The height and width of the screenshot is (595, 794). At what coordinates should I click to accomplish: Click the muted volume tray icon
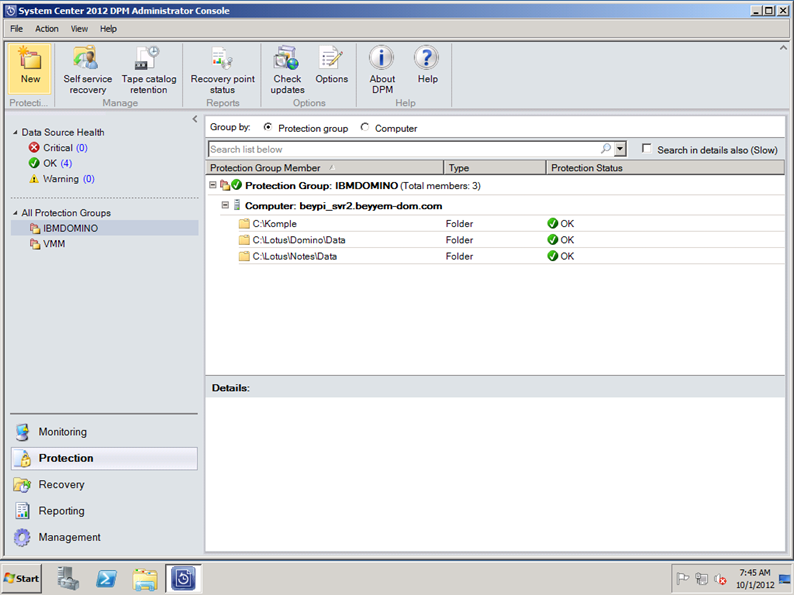(720, 578)
